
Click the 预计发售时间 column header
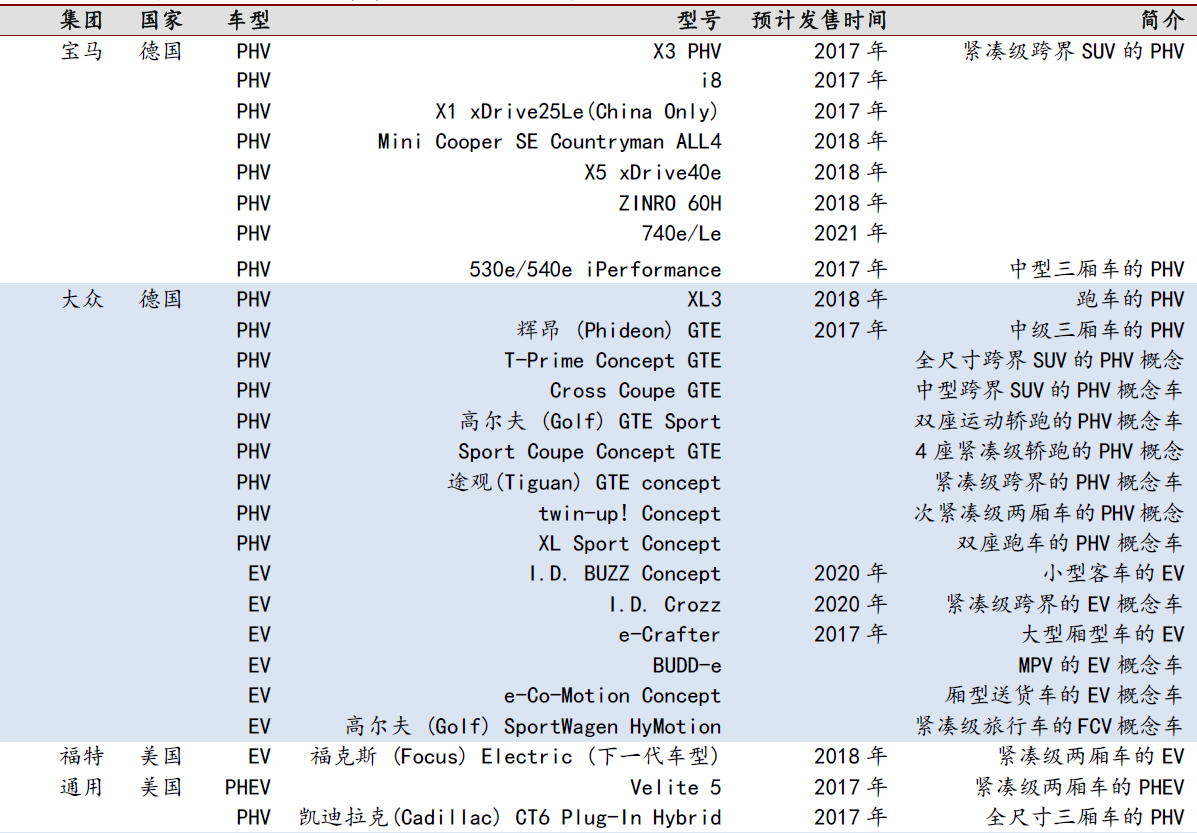point(819,19)
